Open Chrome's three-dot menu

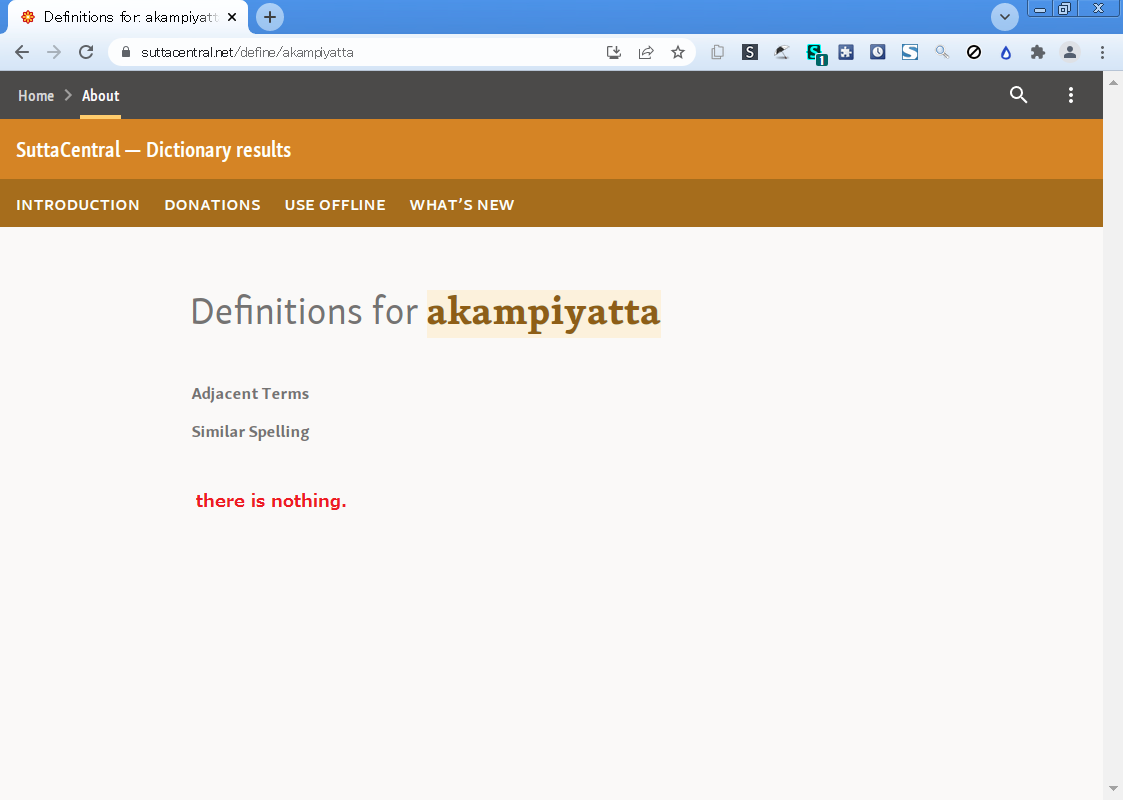pyautogui.click(x=1102, y=52)
